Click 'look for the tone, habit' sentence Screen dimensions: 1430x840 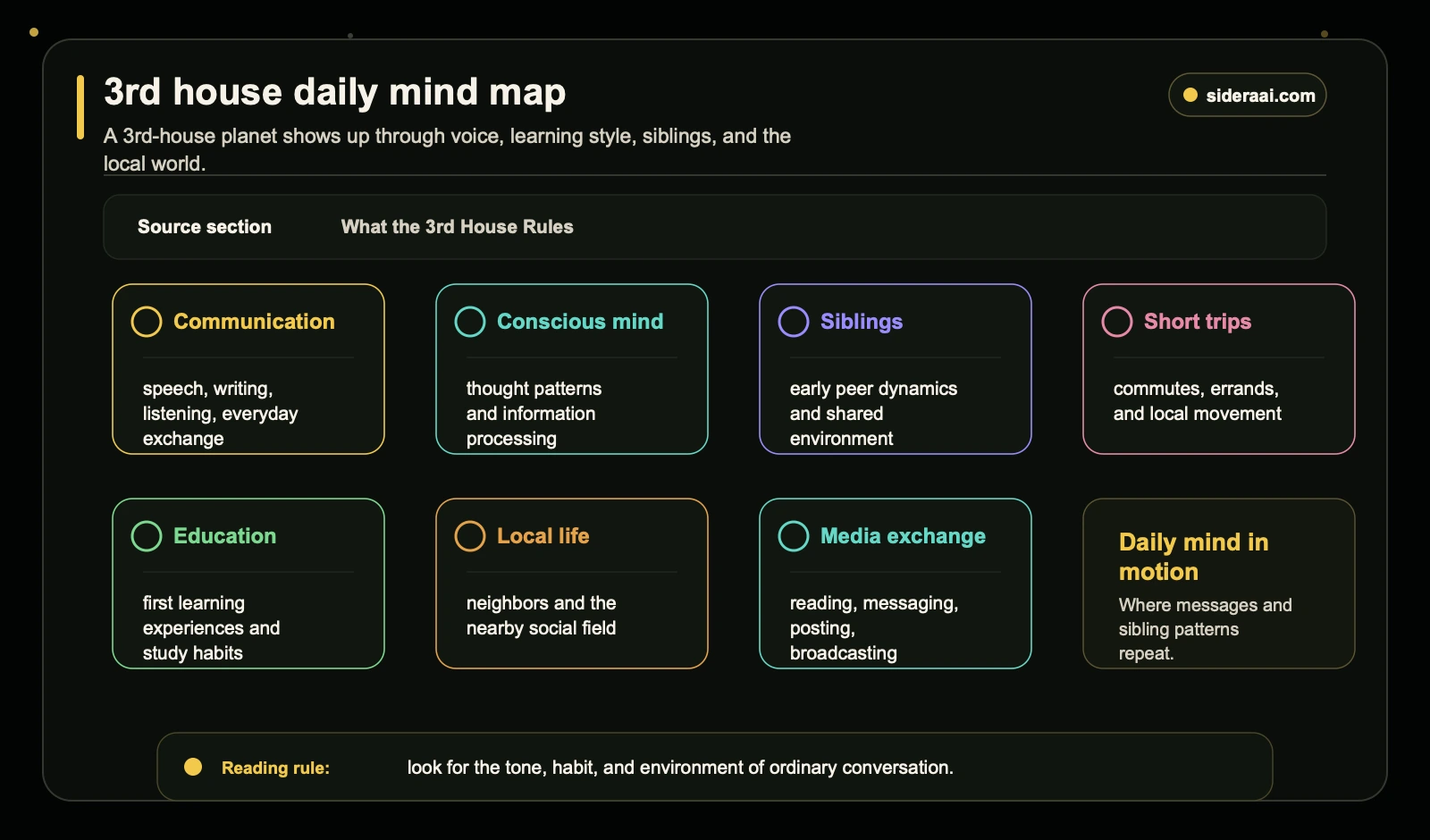click(680, 768)
